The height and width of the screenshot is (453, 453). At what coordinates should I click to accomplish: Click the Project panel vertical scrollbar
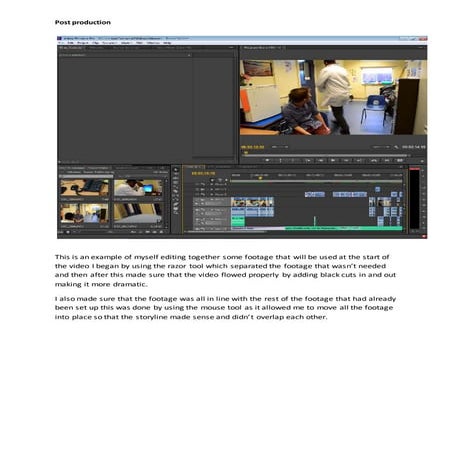(x=166, y=203)
